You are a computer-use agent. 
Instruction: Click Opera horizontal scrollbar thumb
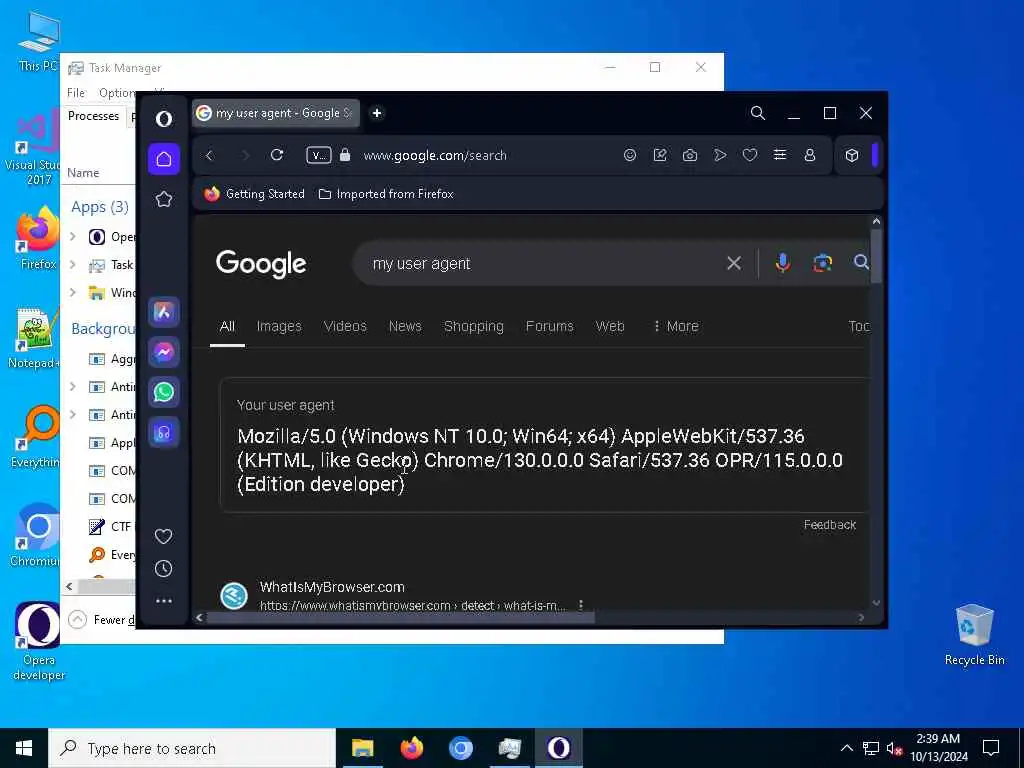tap(400, 617)
